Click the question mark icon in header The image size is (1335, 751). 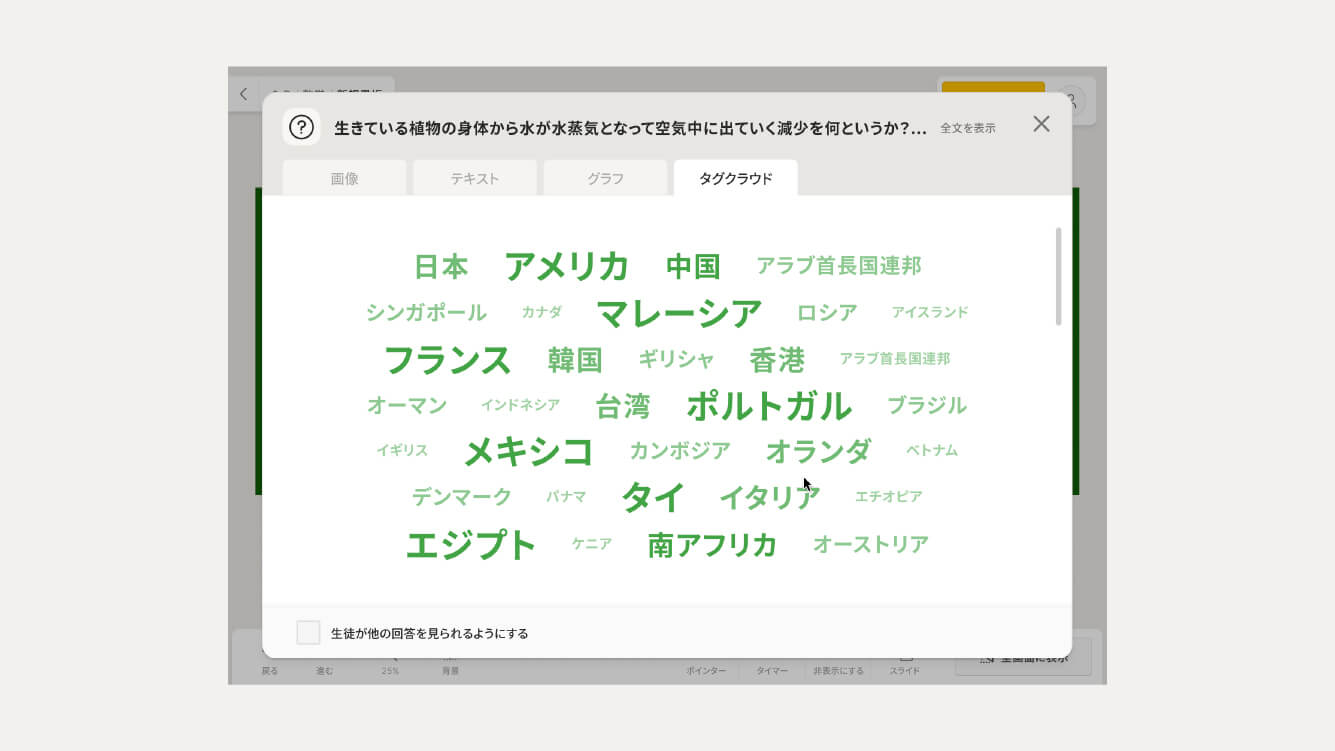pyautogui.click(x=301, y=127)
